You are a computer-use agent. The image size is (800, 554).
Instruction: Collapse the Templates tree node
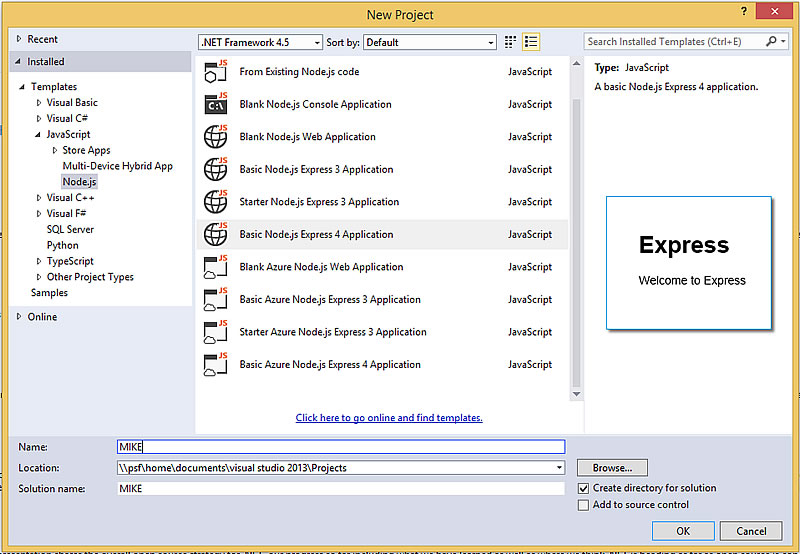coord(22,87)
